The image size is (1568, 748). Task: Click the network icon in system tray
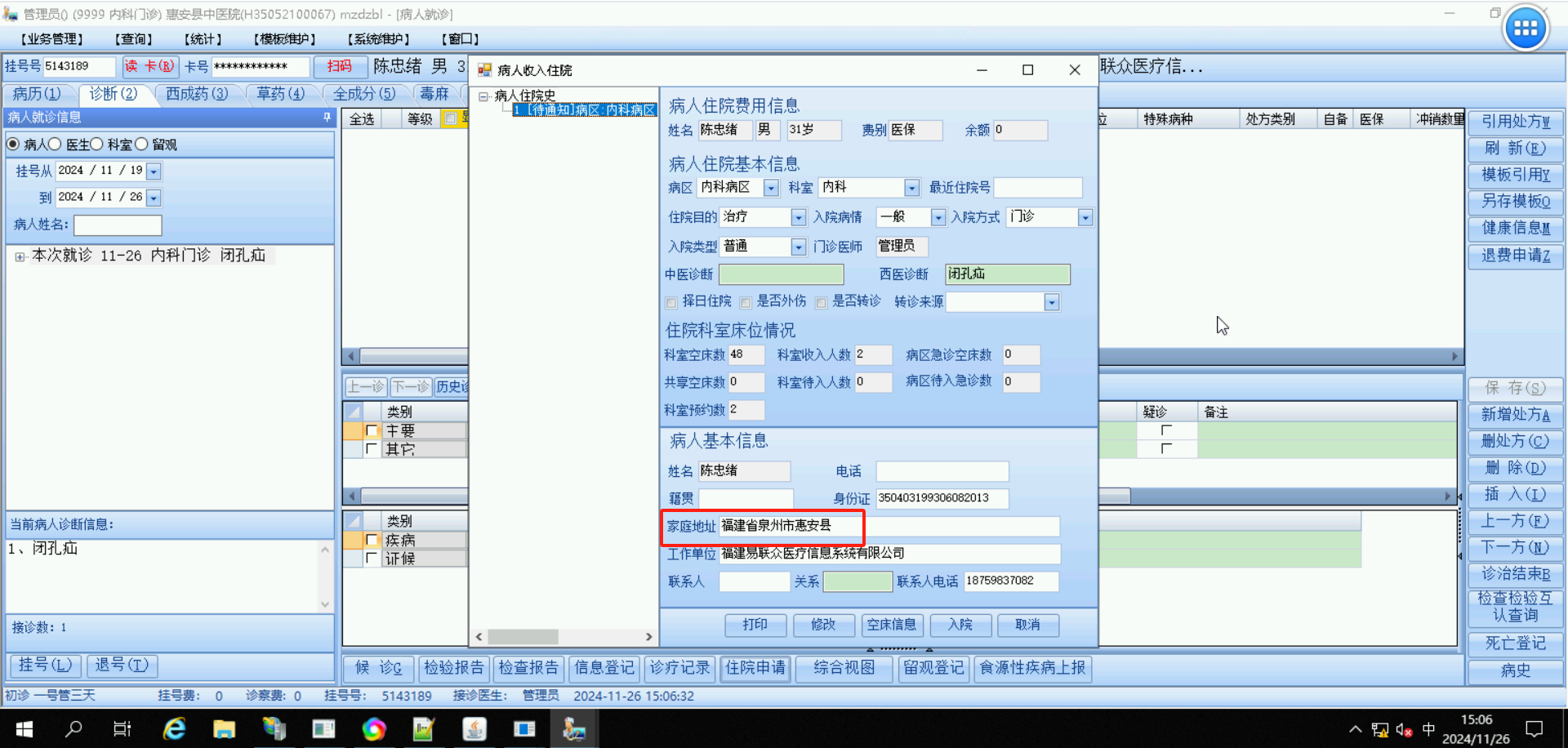pyautogui.click(x=1380, y=729)
